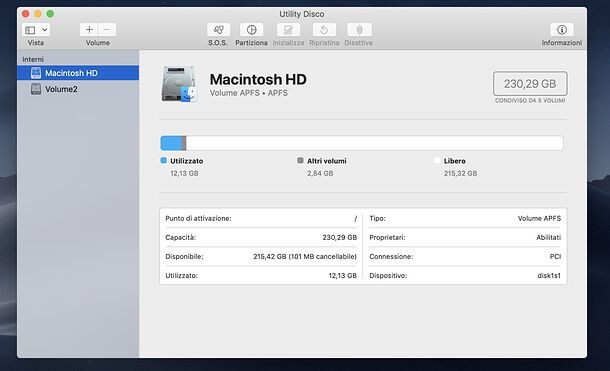Image resolution: width=610 pixels, height=371 pixels.
Task: Click the disk1s1 device value
Action: pos(549,275)
